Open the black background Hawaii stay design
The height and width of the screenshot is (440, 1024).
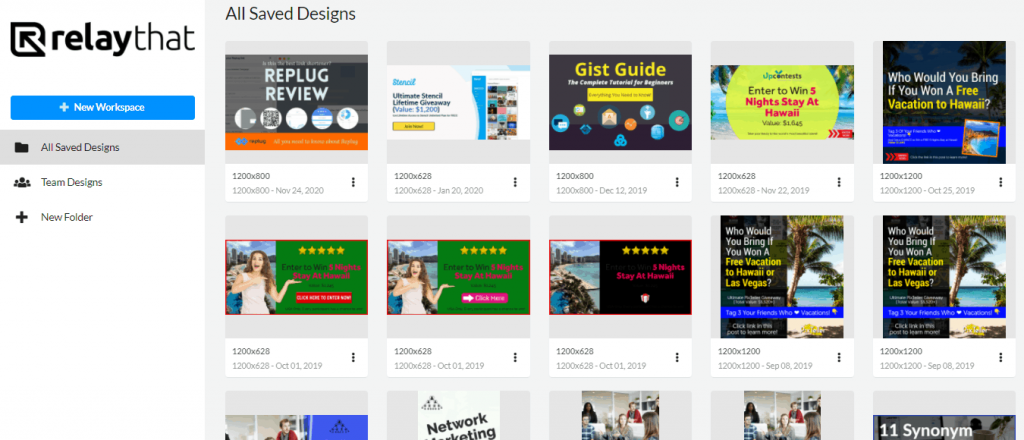(620, 277)
